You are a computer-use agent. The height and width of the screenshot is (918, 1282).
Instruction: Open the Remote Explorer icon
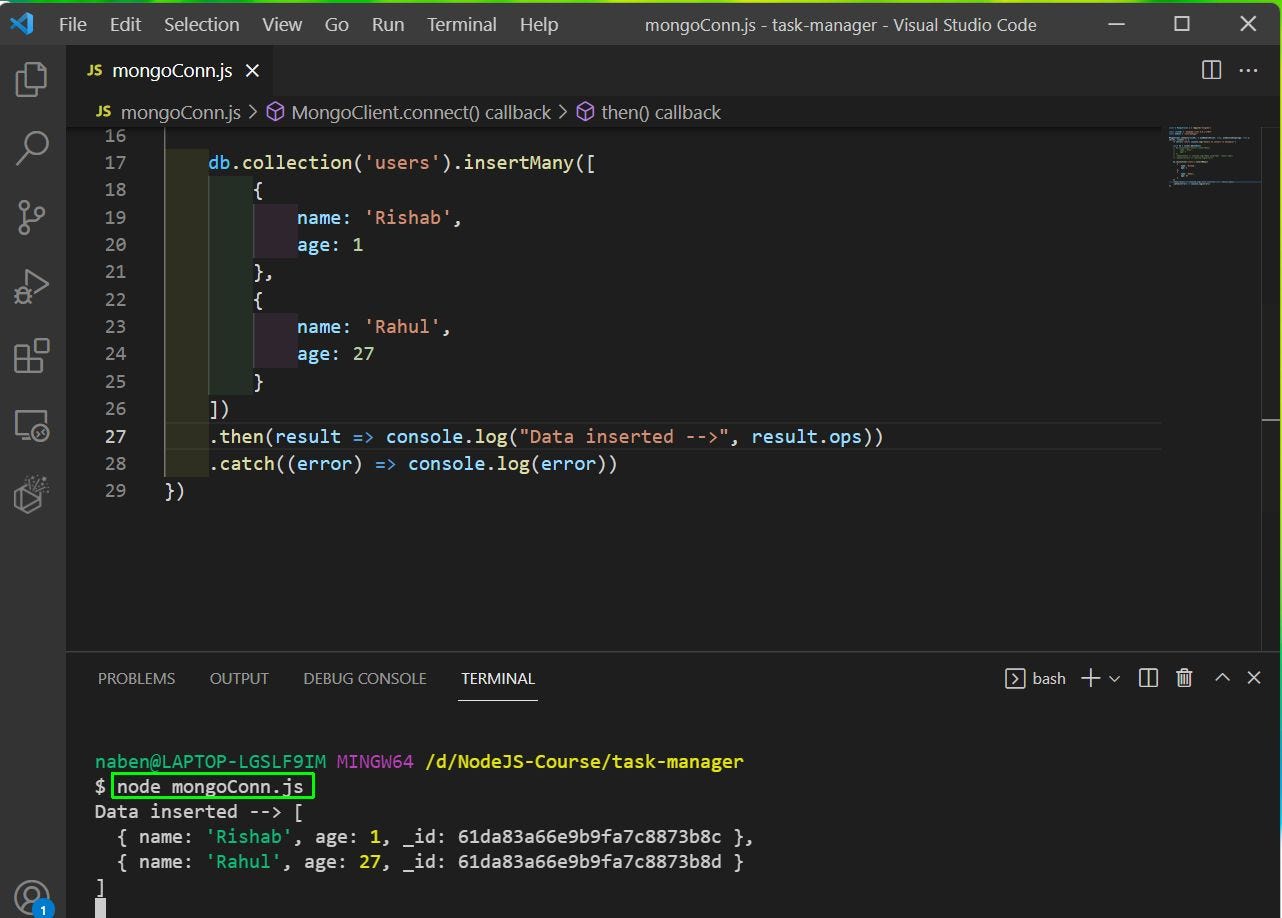pyautogui.click(x=32, y=425)
